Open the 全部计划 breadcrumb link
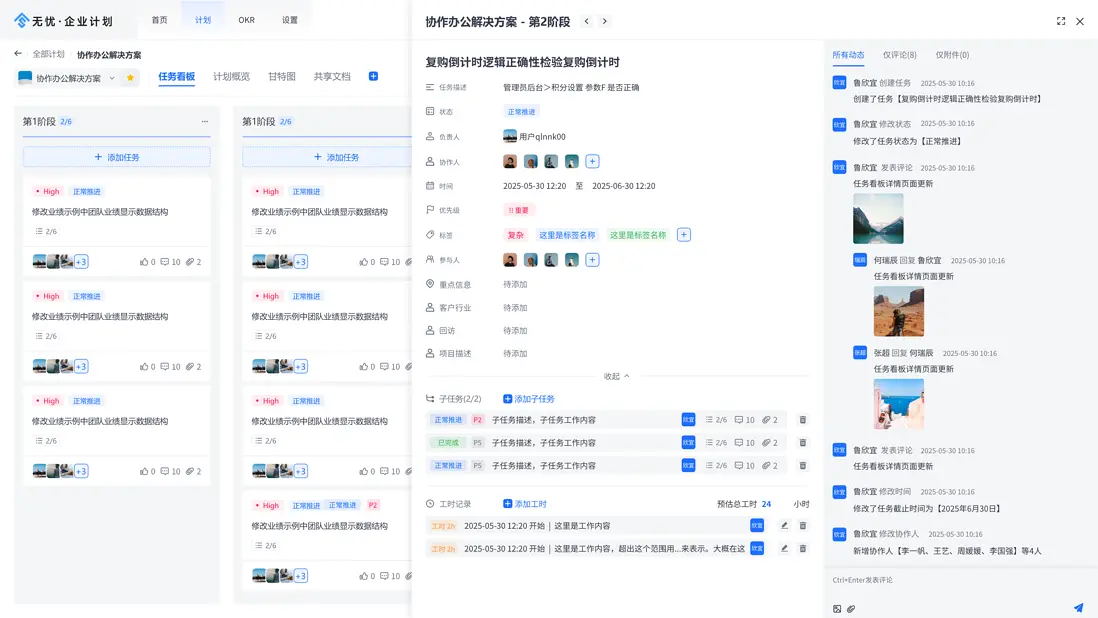The width and height of the screenshot is (1098, 618). point(48,54)
